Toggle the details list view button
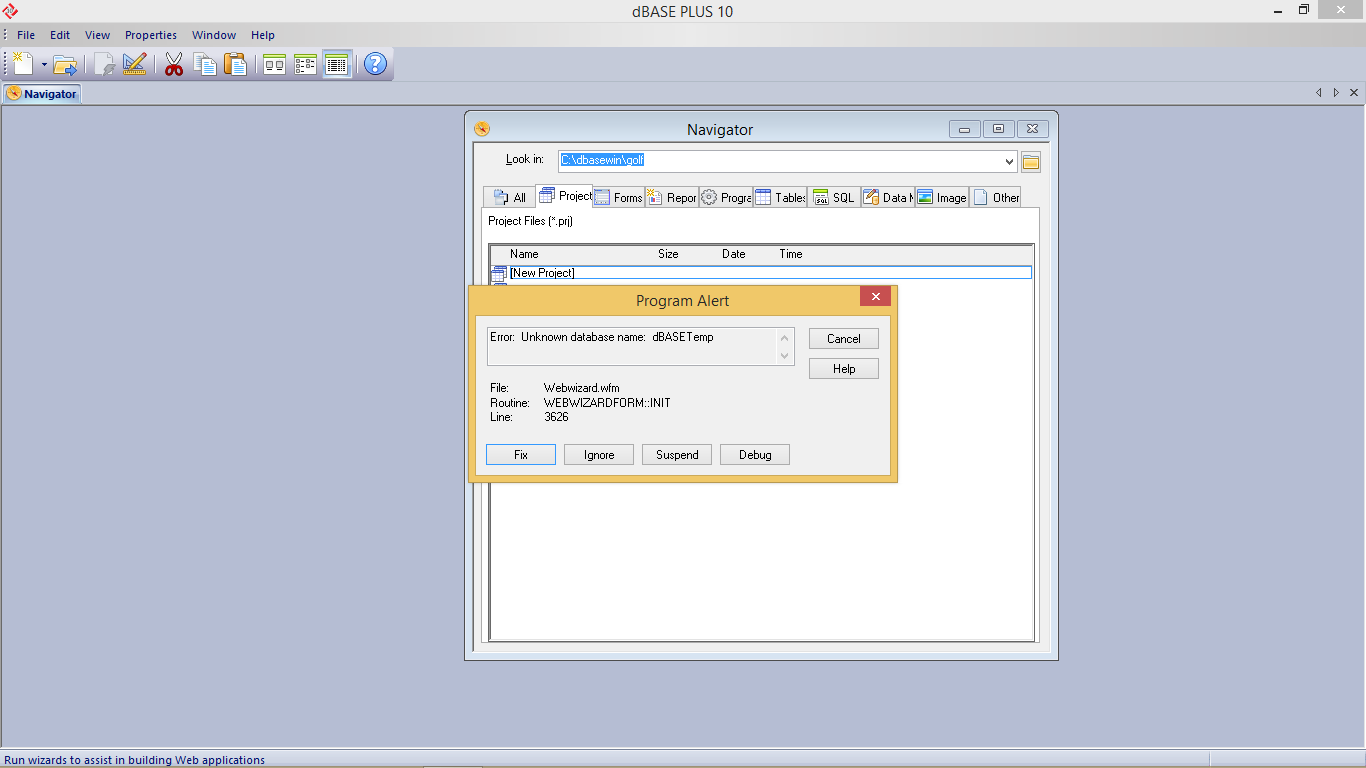 [x=337, y=64]
